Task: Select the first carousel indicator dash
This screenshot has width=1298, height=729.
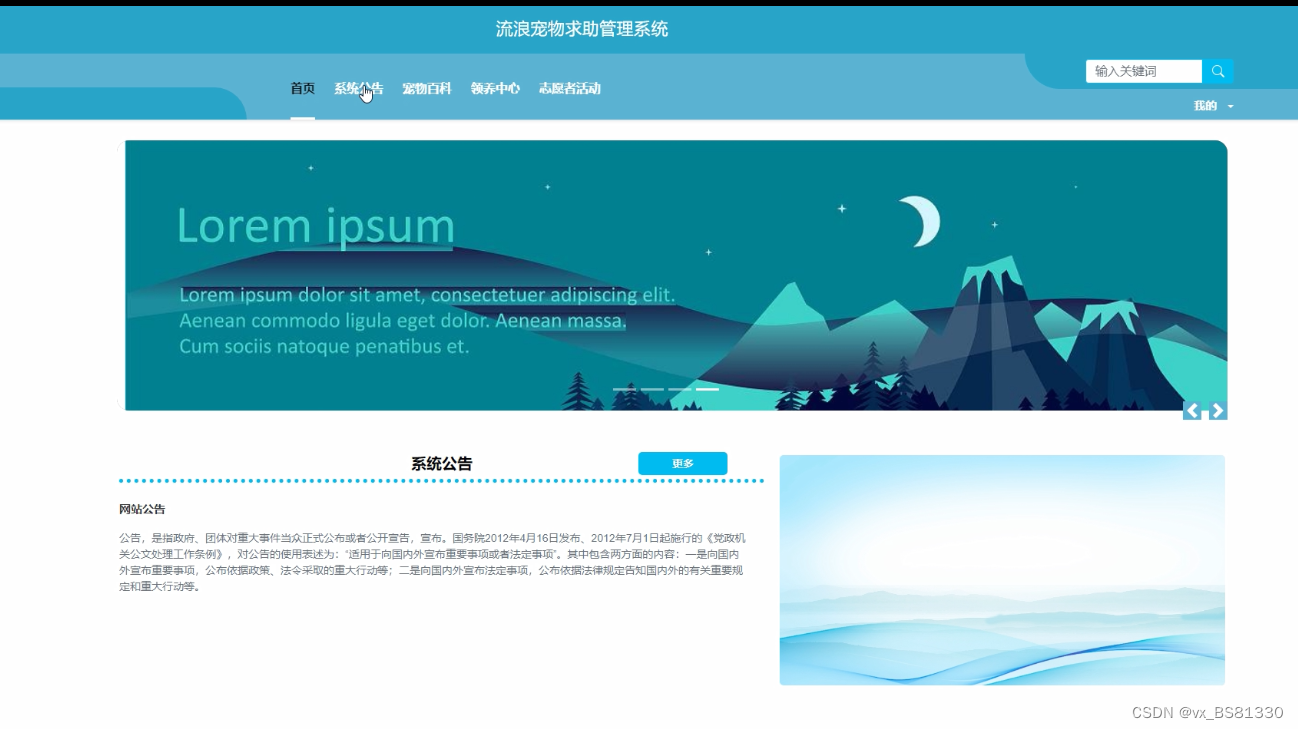Action: (624, 389)
